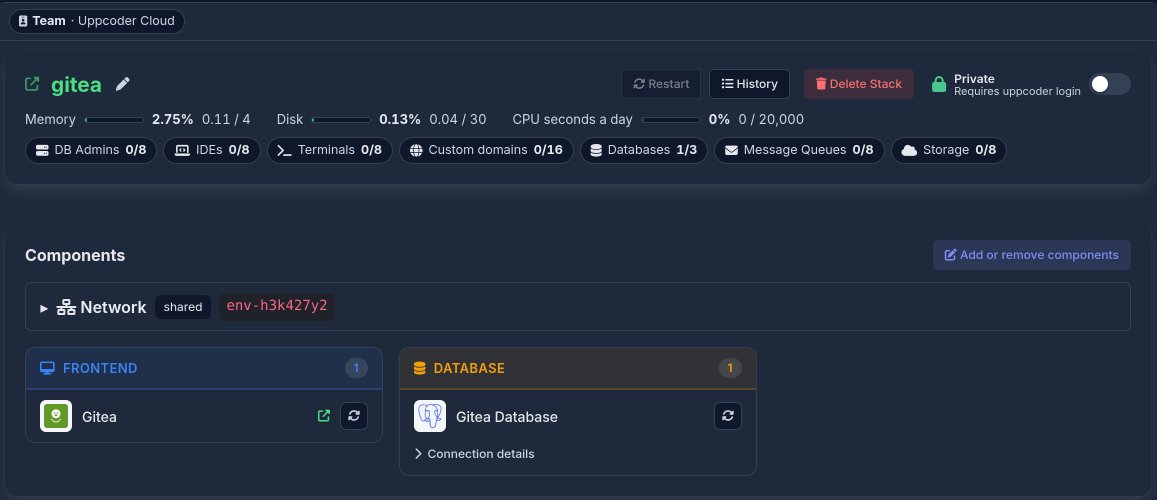Screen dimensions: 1157x500
Task: Click the Components heading
Action: click(75, 255)
